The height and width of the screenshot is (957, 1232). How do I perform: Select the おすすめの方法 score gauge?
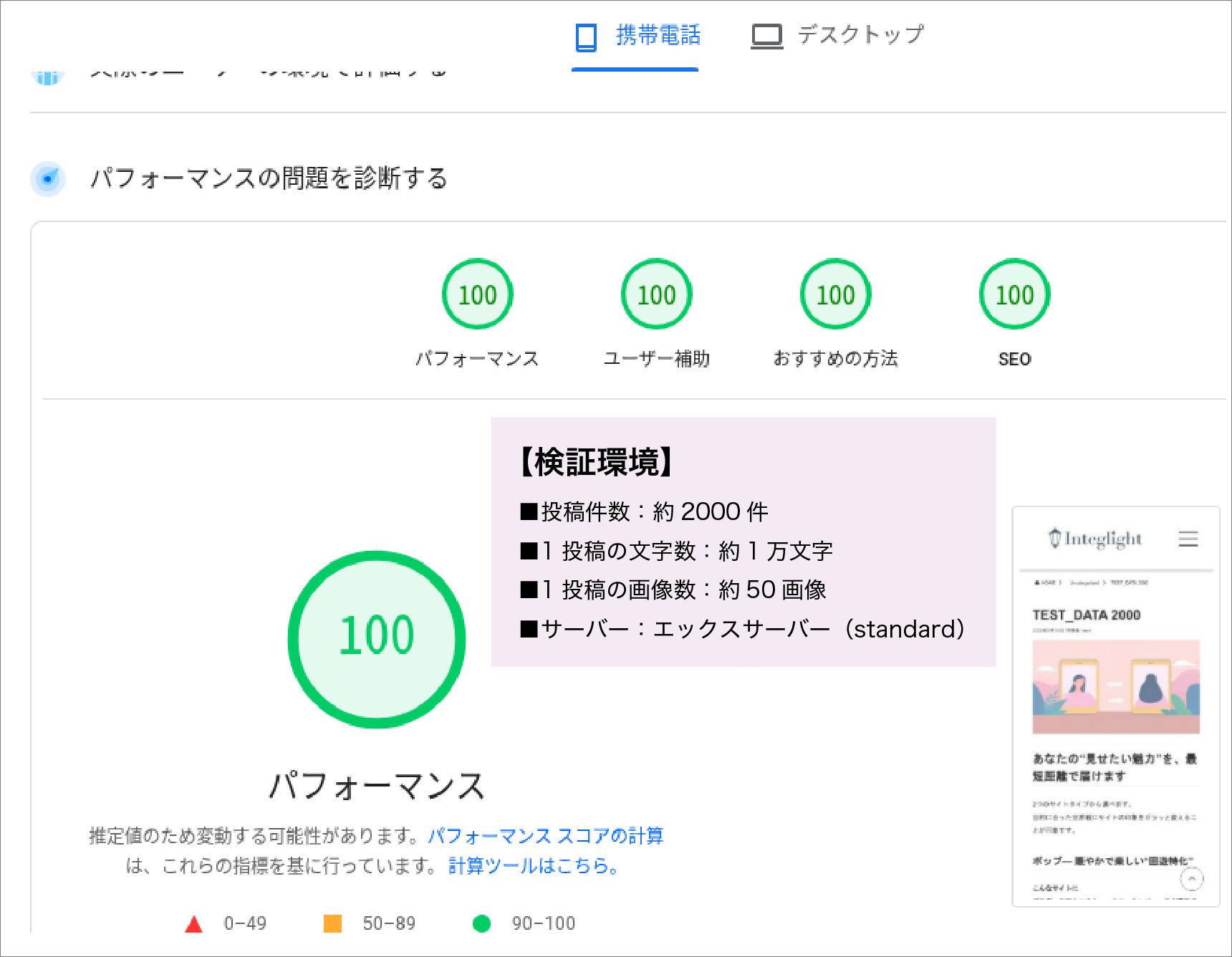coord(835,294)
